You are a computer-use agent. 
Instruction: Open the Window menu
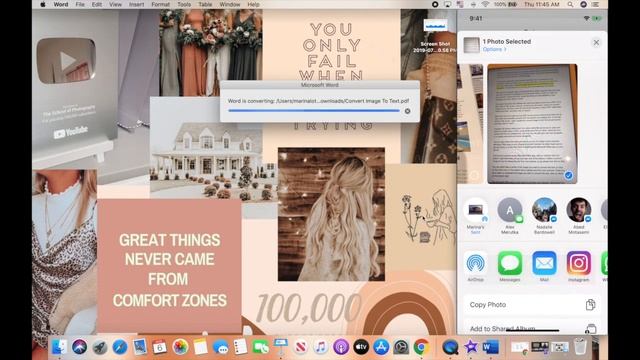[230, 4]
